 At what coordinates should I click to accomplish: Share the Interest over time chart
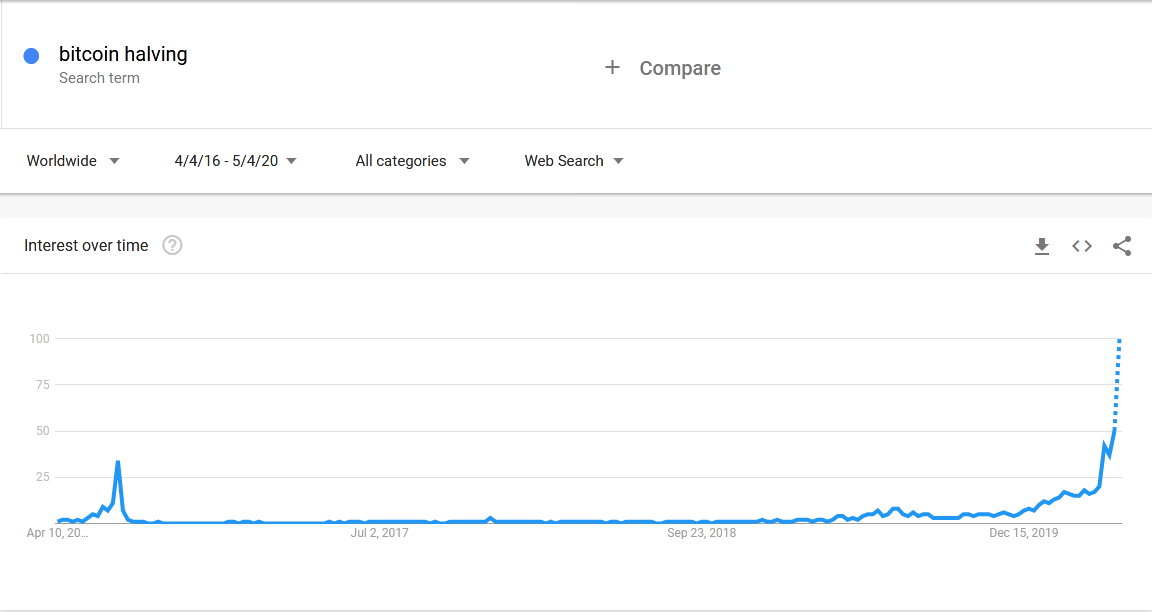click(x=1122, y=246)
